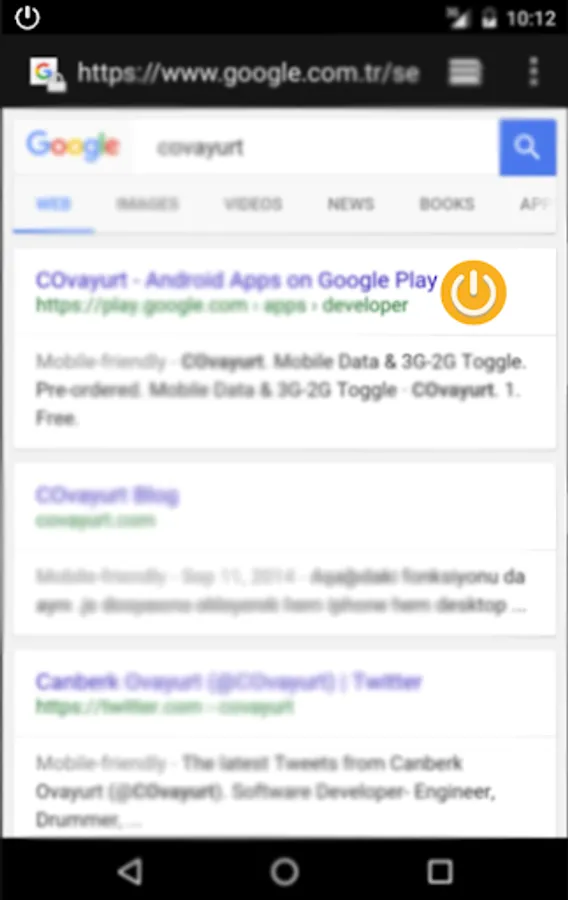Switch to the Books tab
The height and width of the screenshot is (900, 568).
pyautogui.click(x=447, y=204)
